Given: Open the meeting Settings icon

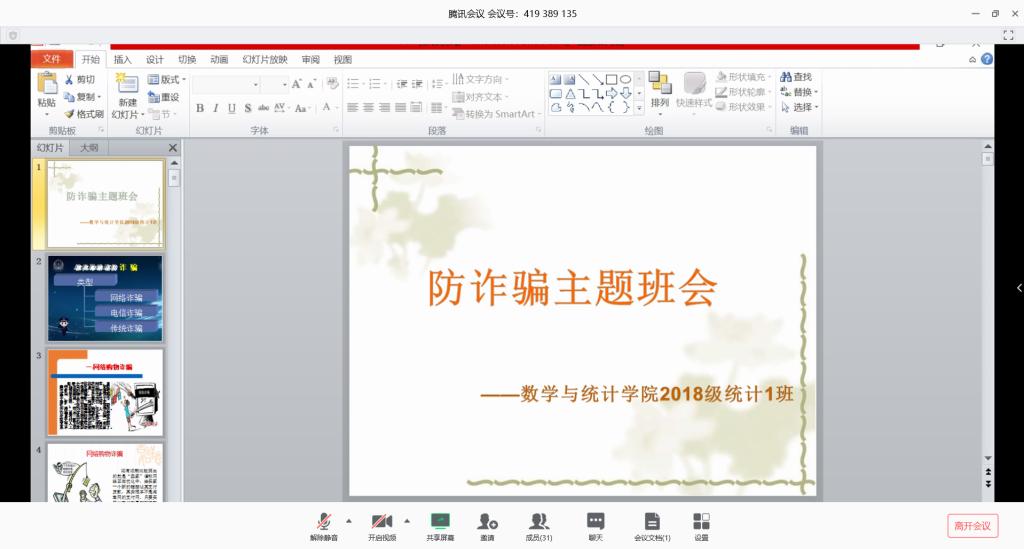Looking at the screenshot, I should click(x=701, y=522).
